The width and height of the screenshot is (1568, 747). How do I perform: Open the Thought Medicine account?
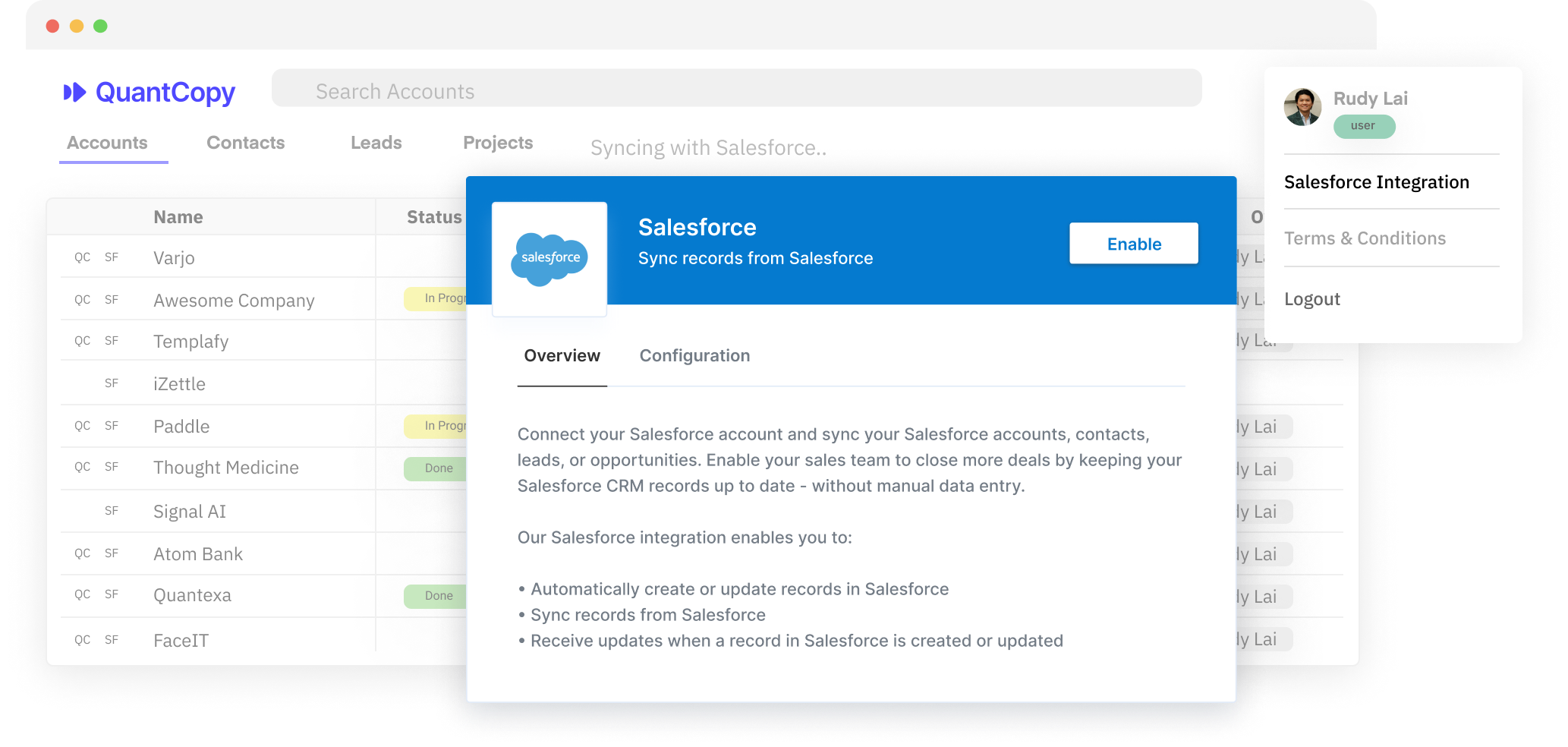click(226, 468)
